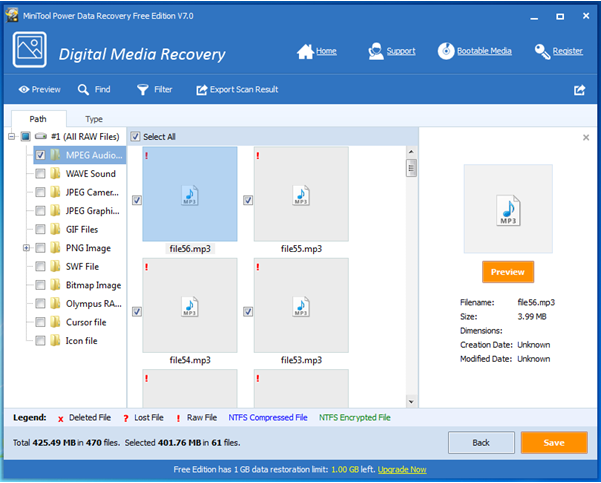Click the file53.mp3 filename label
Screen dimensions: 601x483
301,360
